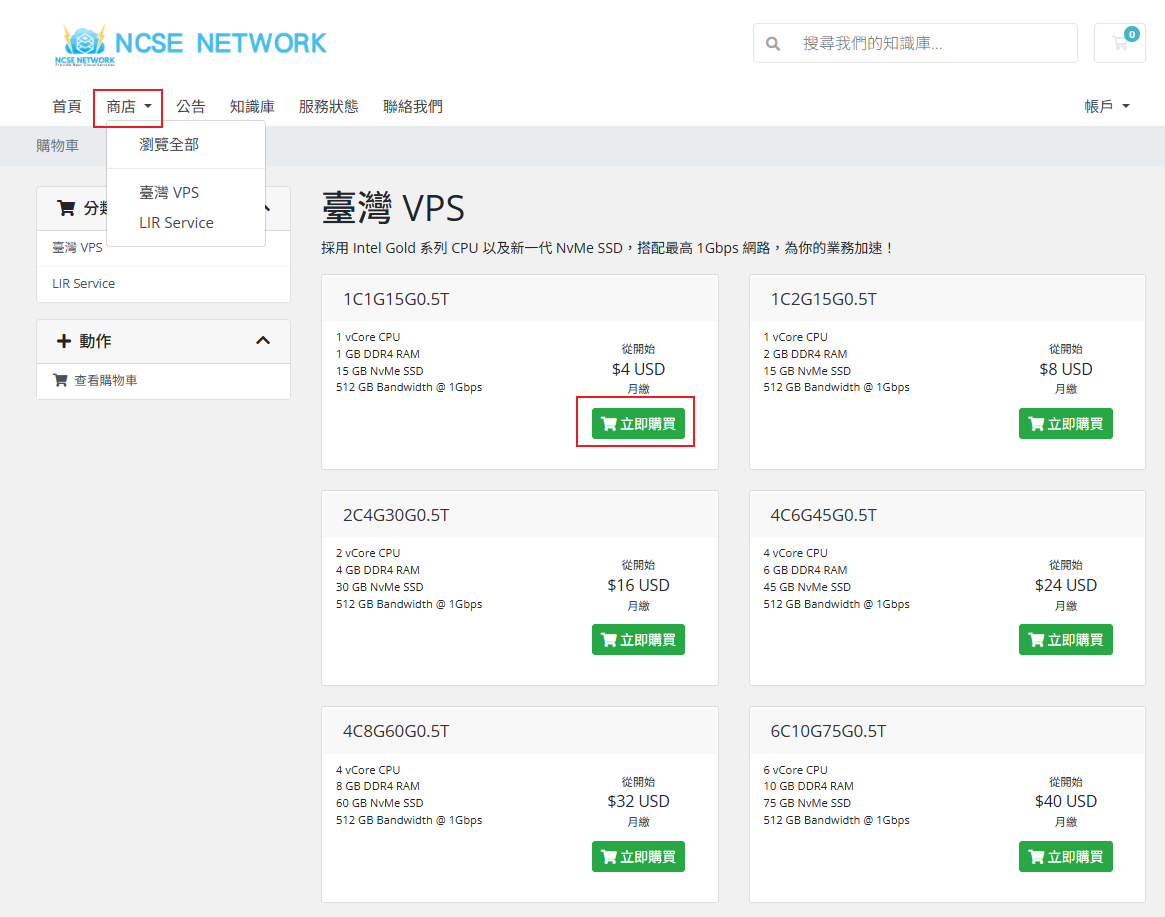Open the 服務狀態 page
Image resolution: width=1165 pixels, height=917 pixels.
coord(328,107)
